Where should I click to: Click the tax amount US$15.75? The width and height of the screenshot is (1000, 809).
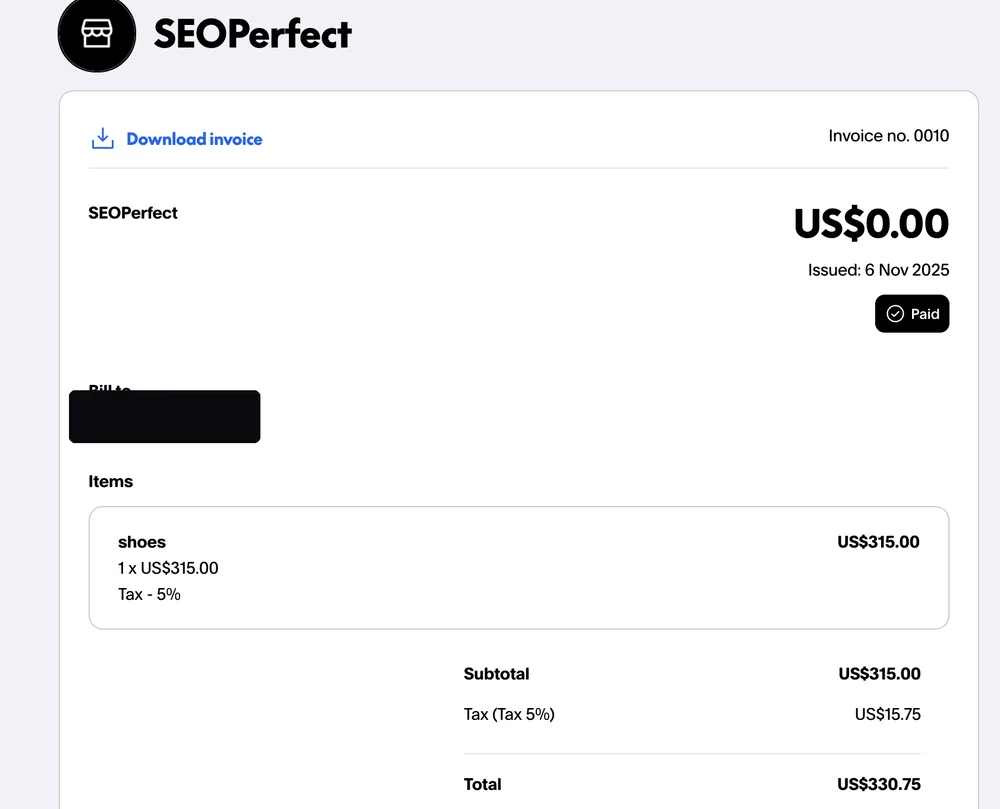(x=888, y=714)
